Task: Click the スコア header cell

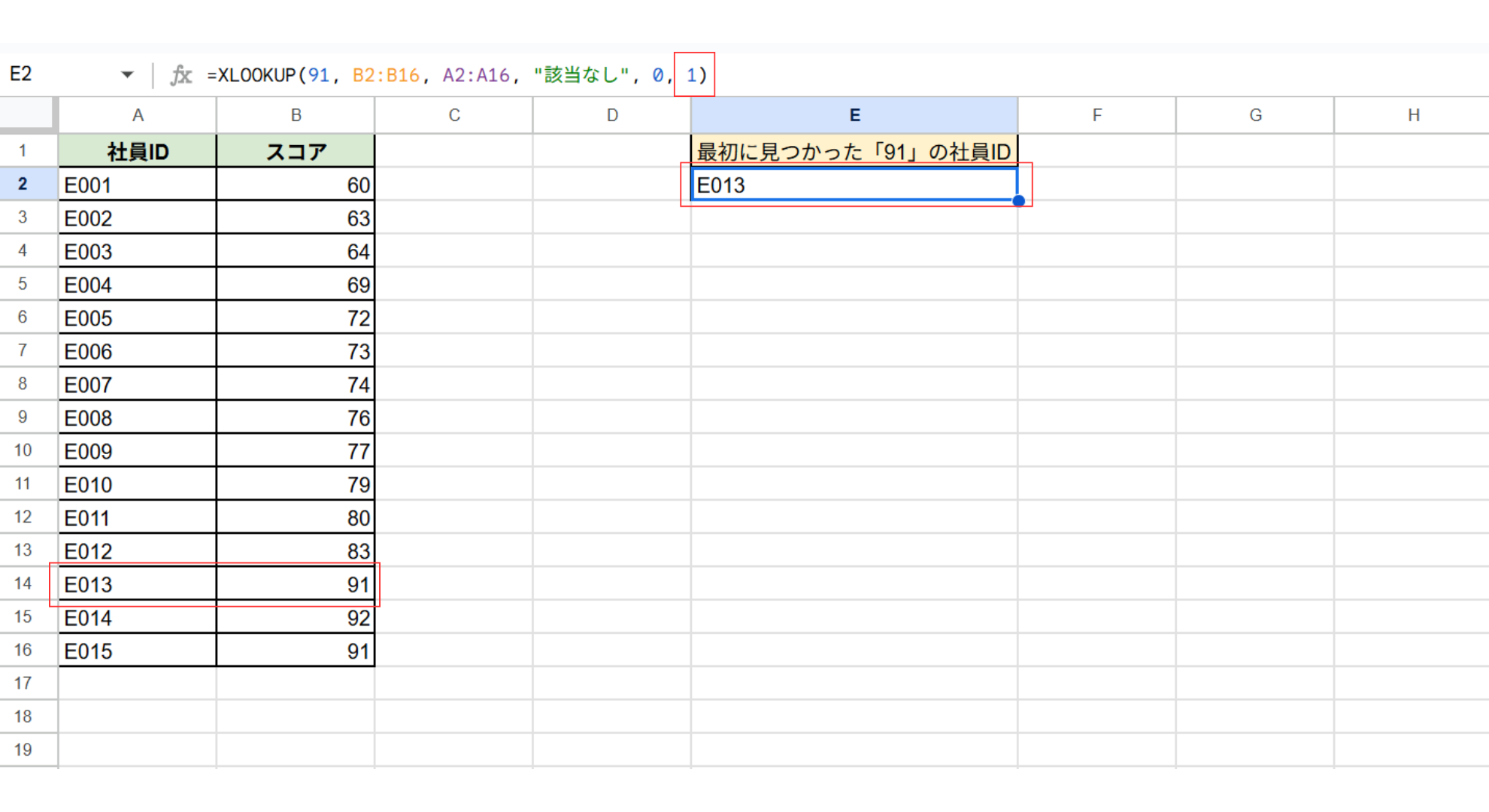Action: [296, 151]
